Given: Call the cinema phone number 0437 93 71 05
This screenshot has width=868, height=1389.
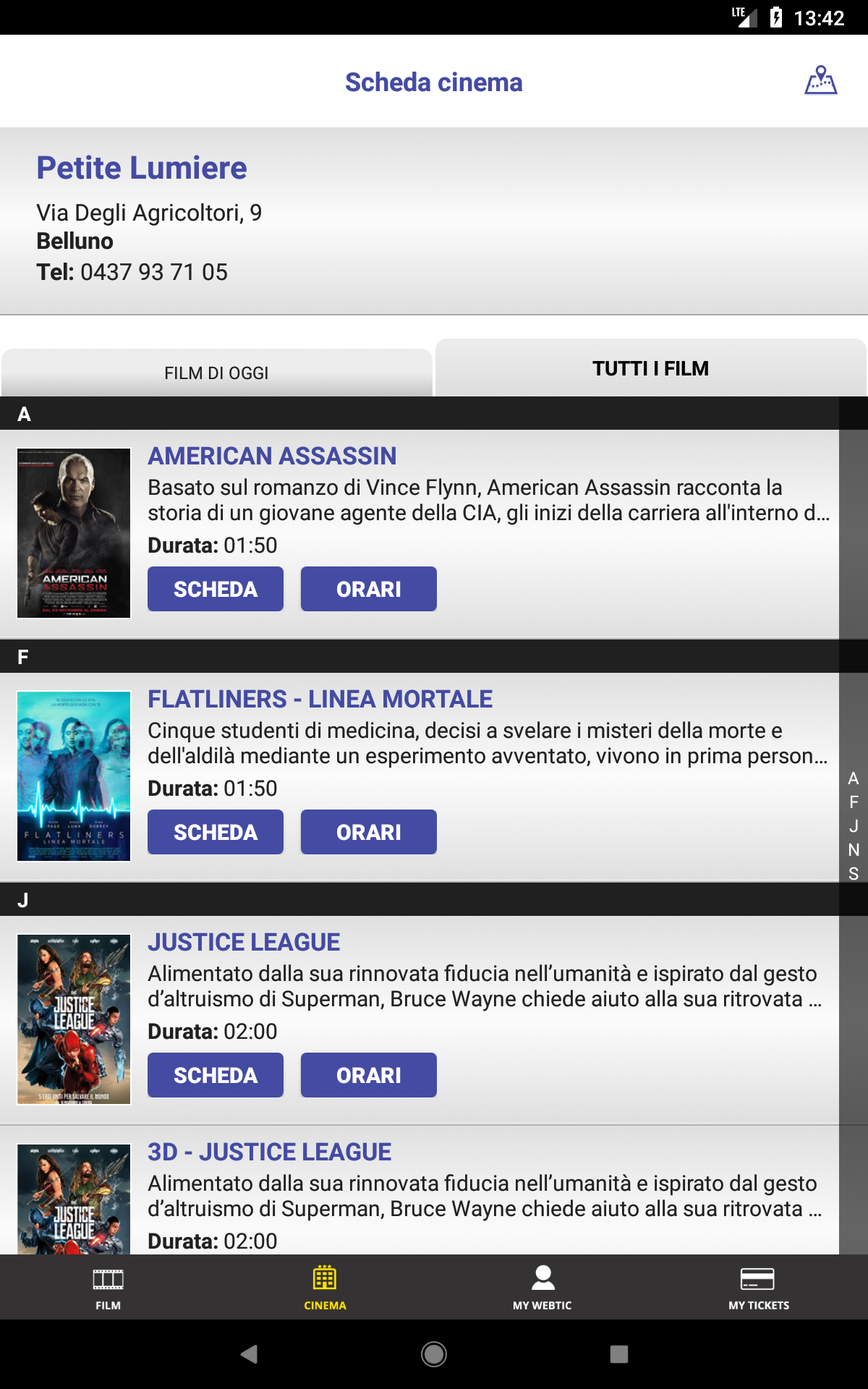Looking at the screenshot, I should tap(154, 272).
